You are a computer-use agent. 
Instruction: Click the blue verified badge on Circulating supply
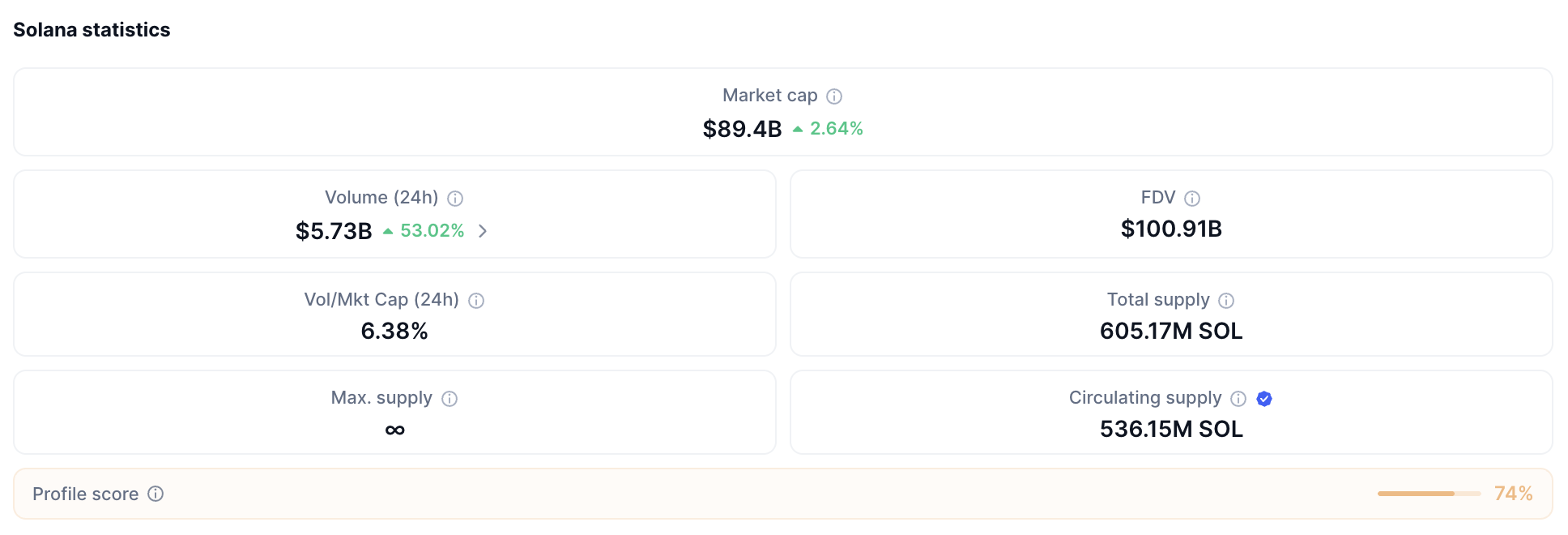(x=1264, y=399)
